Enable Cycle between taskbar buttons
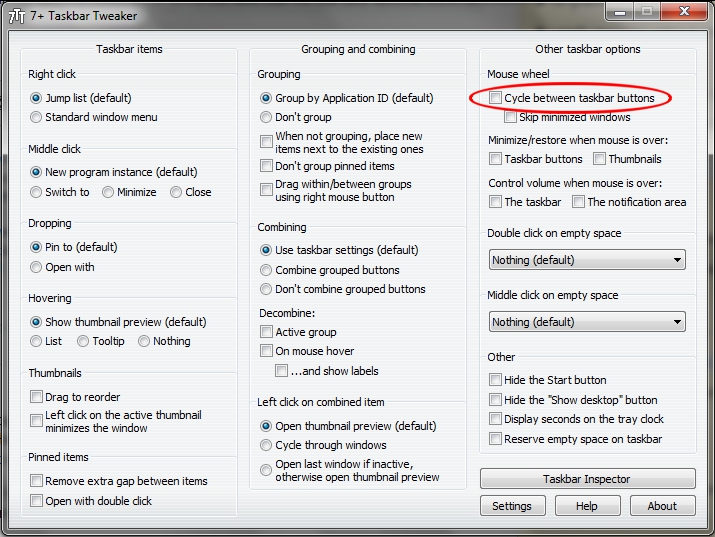715x537 pixels. [495, 98]
